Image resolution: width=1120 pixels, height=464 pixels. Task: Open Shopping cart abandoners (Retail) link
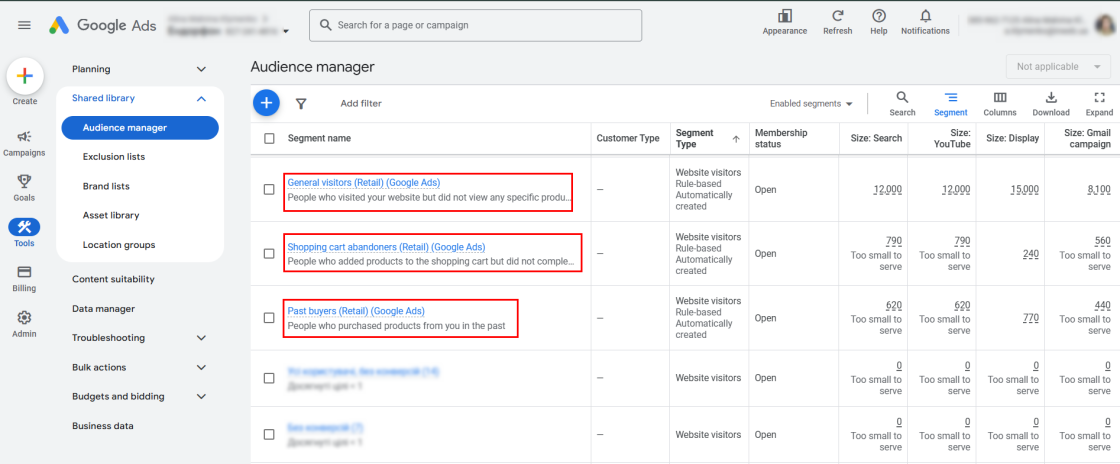click(x=386, y=247)
